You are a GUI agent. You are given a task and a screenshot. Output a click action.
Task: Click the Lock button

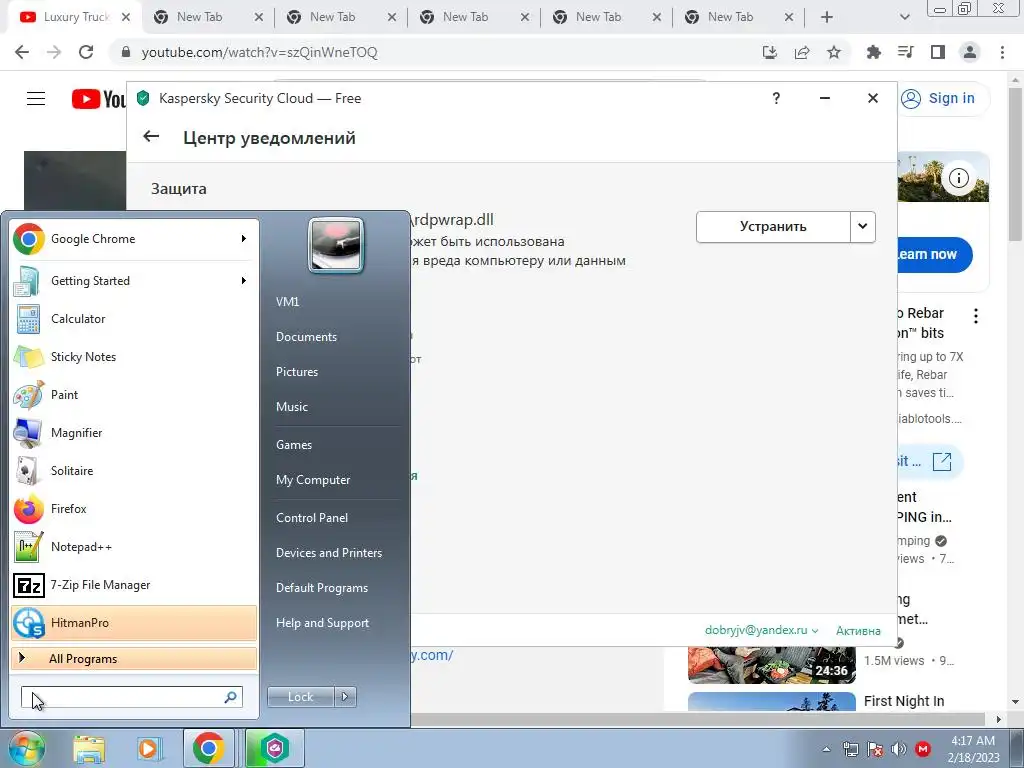[x=300, y=697]
